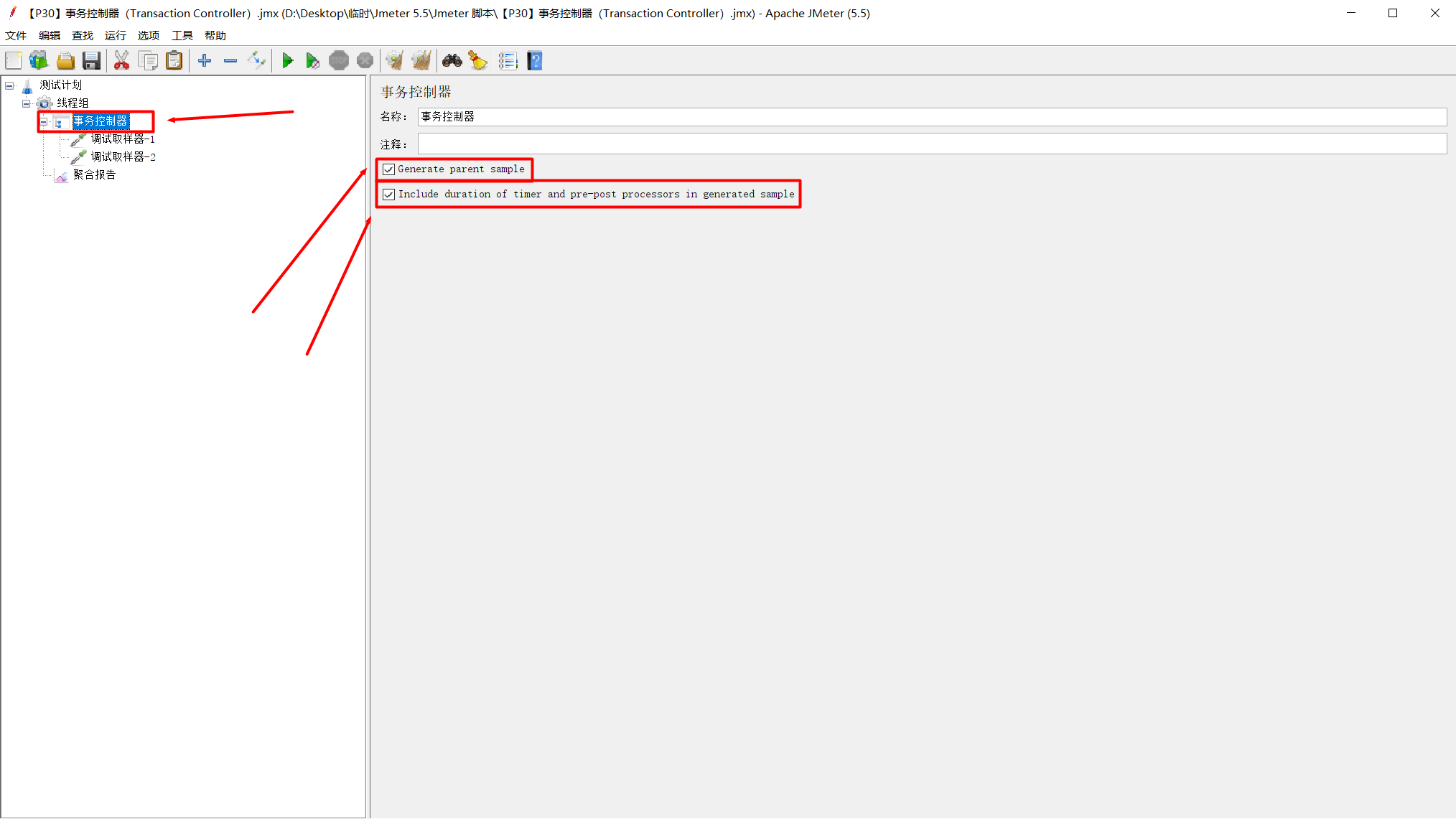The width and height of the screenshot is (1456, 819).
Task: Click the grey Stop icon
Action: (339, 61)
